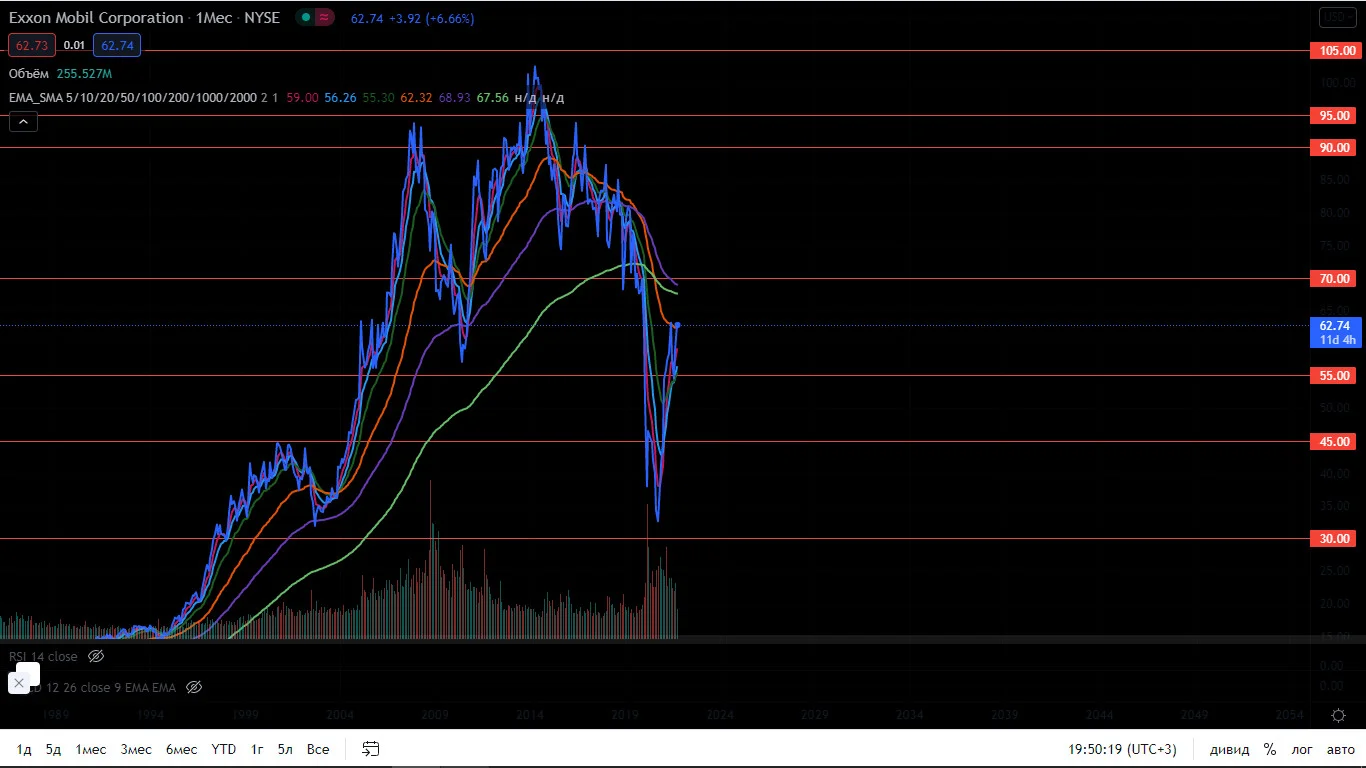Select the YTD time range

[x=224, y=749]
